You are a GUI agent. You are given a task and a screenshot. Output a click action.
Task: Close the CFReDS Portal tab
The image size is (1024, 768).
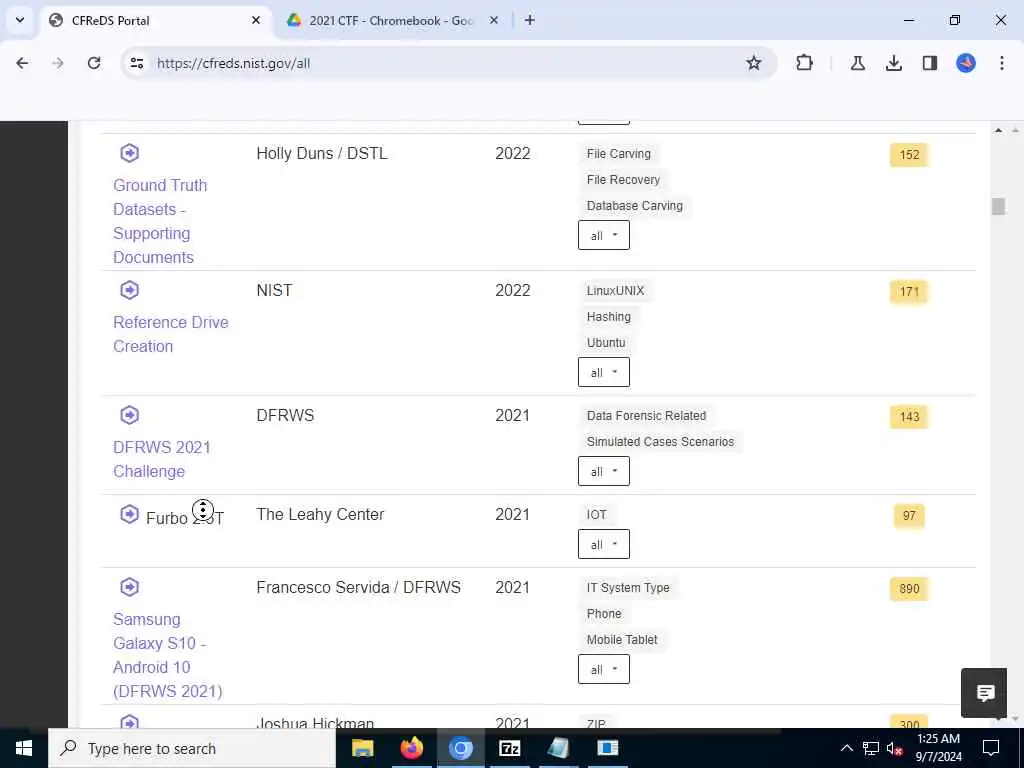point(256,20)
